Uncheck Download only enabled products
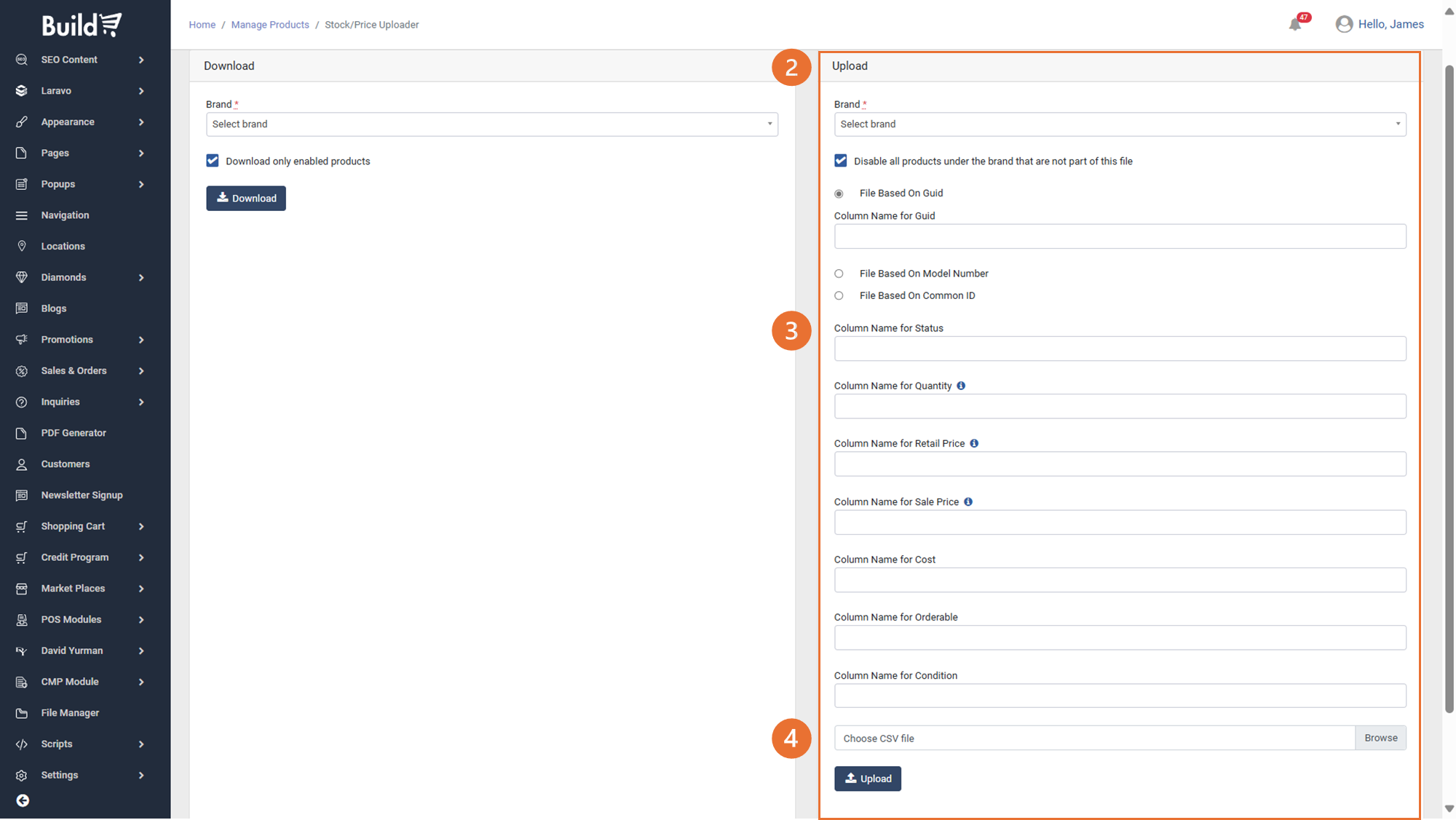 [213, 161]
